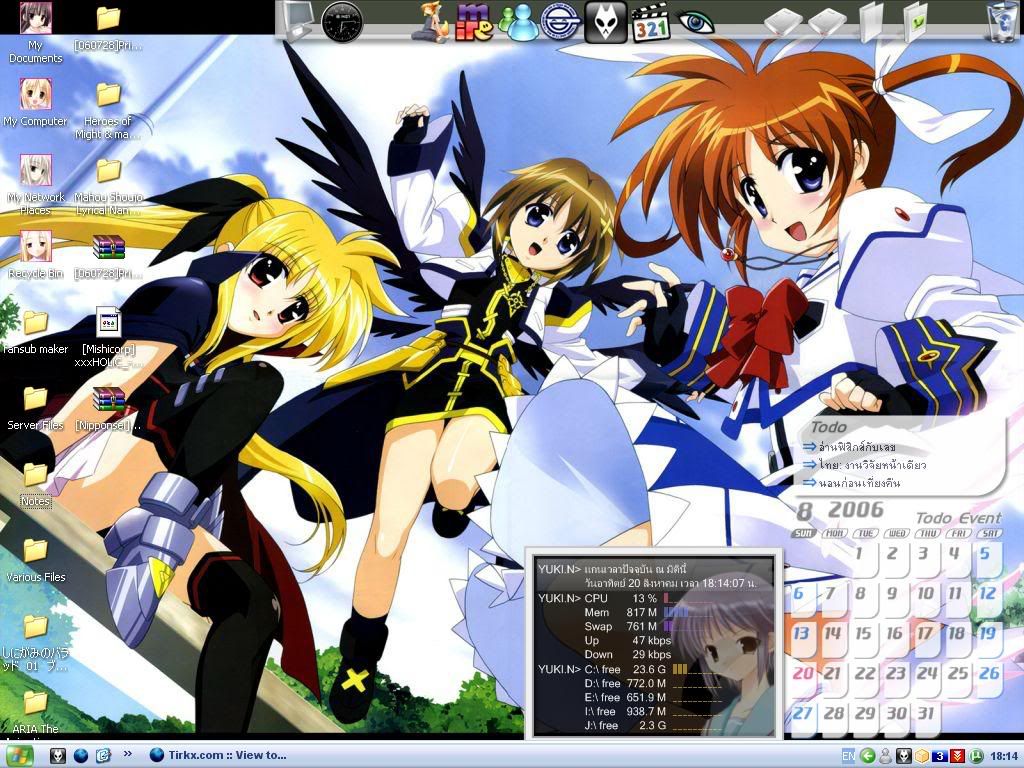Click the orange-haired anime character dock icon
The height and width of the screenshot is (768, 1024).
click(x=432, y=22)
